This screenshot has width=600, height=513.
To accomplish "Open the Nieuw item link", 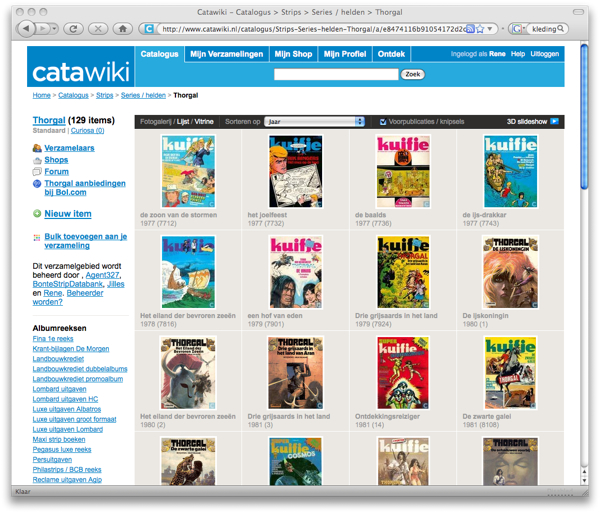I will click(68, 214).
